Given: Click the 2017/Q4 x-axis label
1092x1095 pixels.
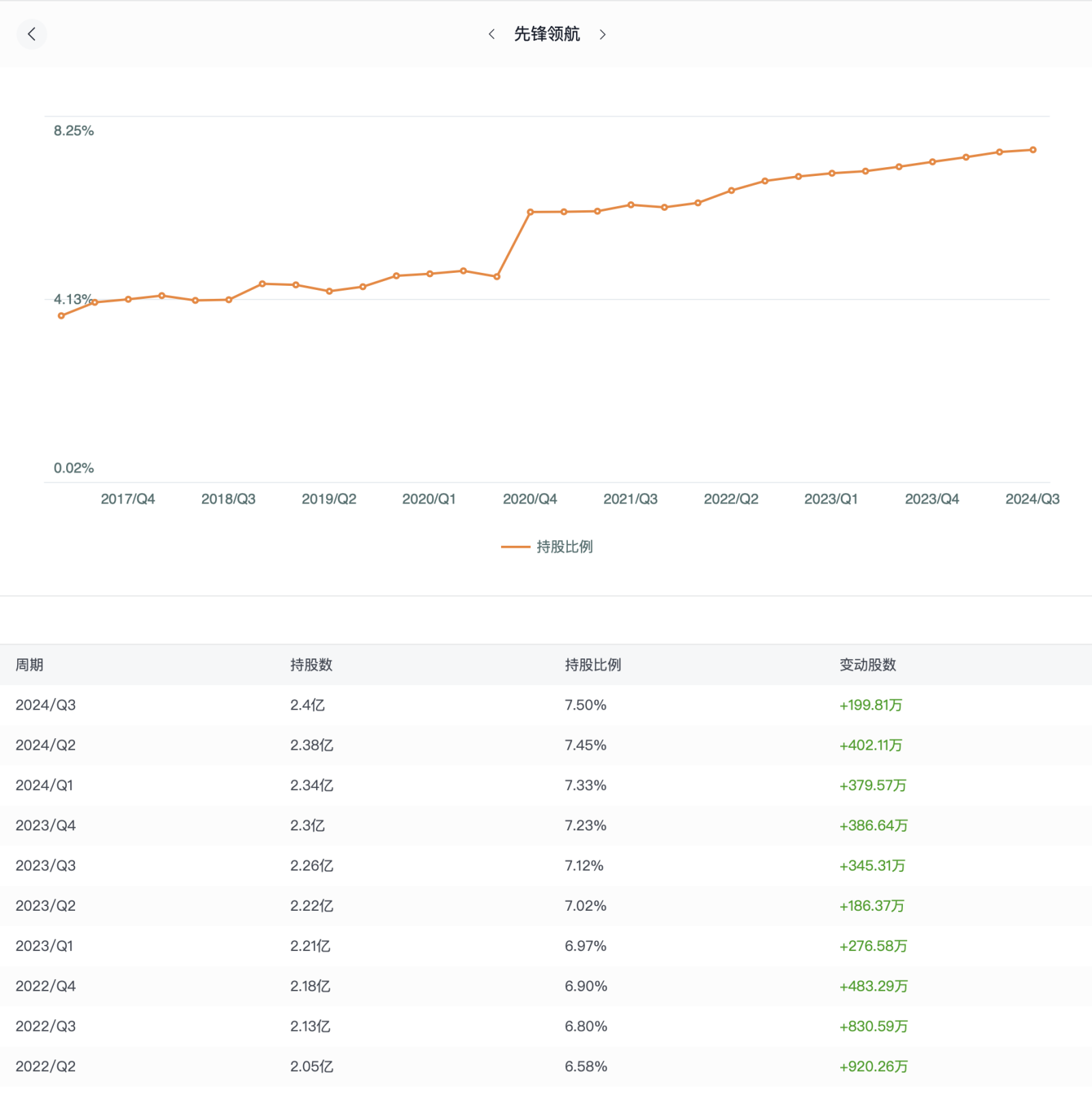Looking at the screenshot, I should (x=128, y=499).
